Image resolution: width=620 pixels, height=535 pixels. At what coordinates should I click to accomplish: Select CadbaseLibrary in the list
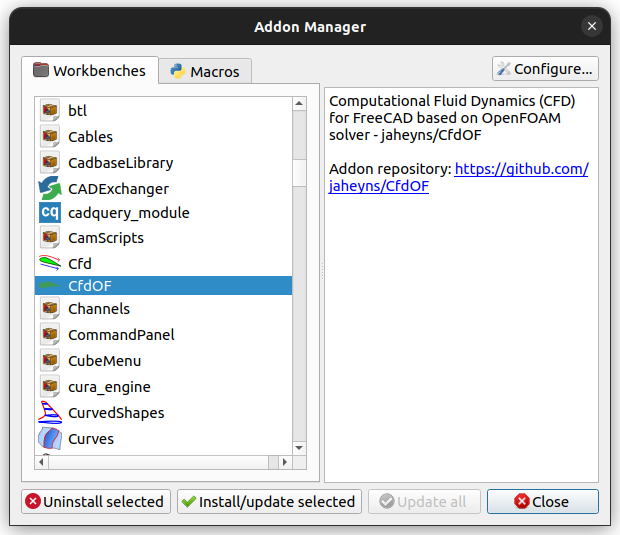[163, 163]
